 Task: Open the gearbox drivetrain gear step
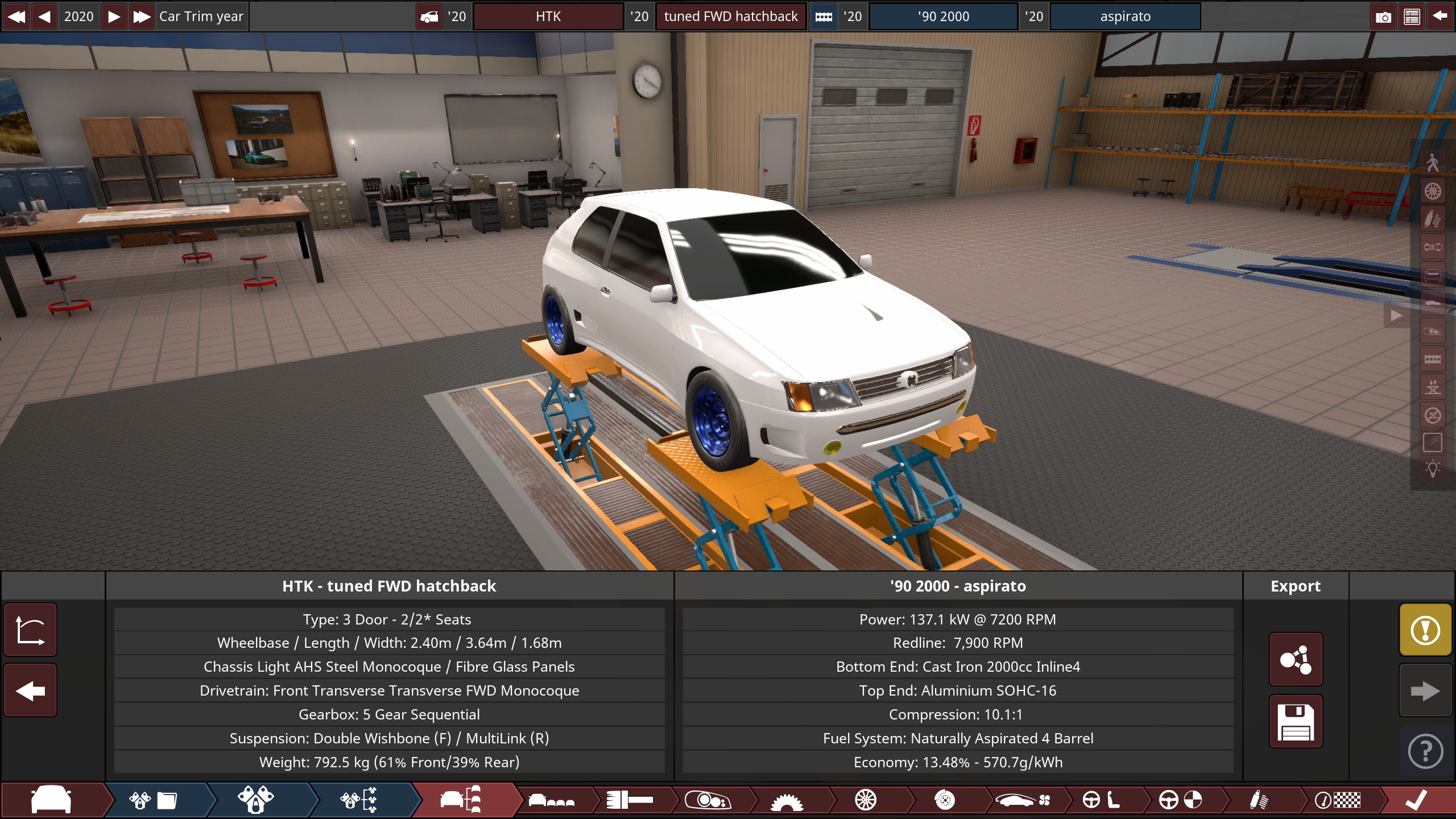[x=787, y=800]
